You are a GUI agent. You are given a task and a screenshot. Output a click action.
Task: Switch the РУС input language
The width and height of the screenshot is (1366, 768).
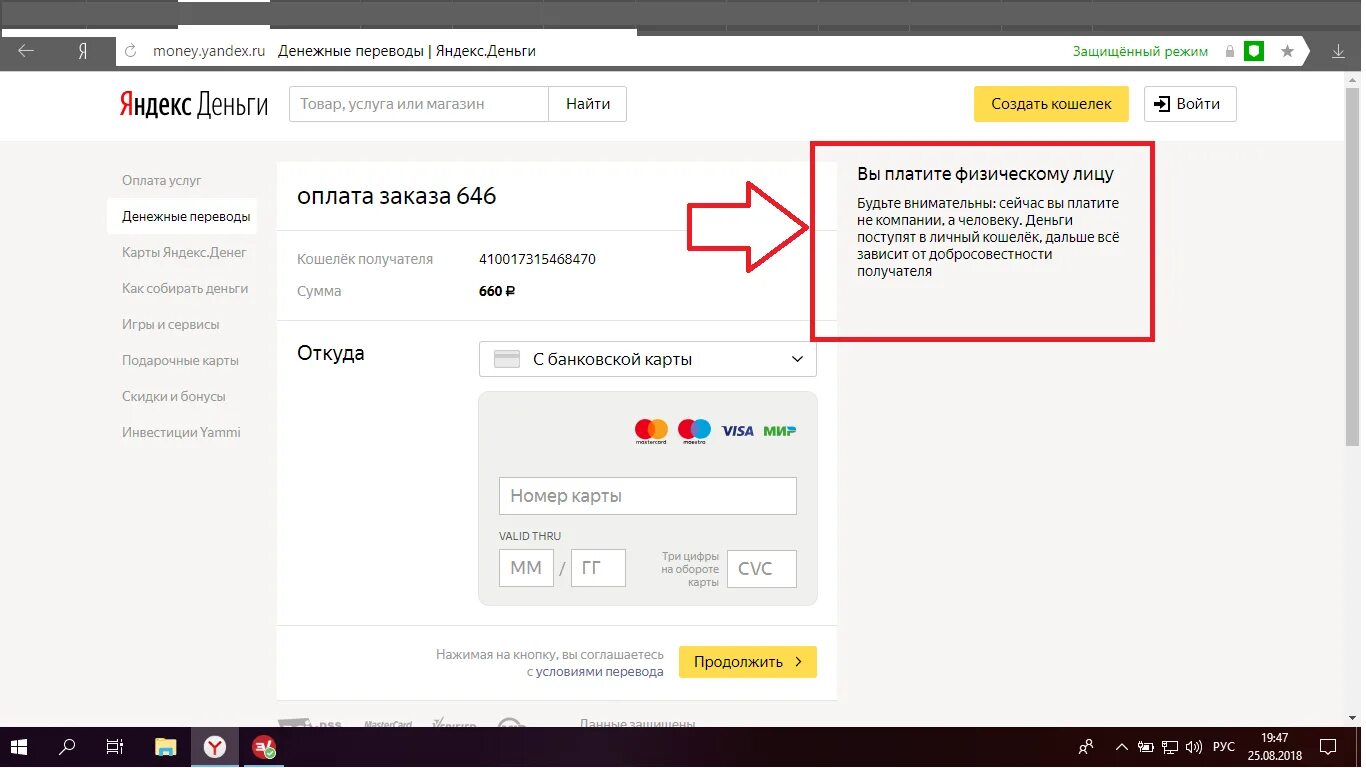pyautogui.click(x=1224, y=747)
